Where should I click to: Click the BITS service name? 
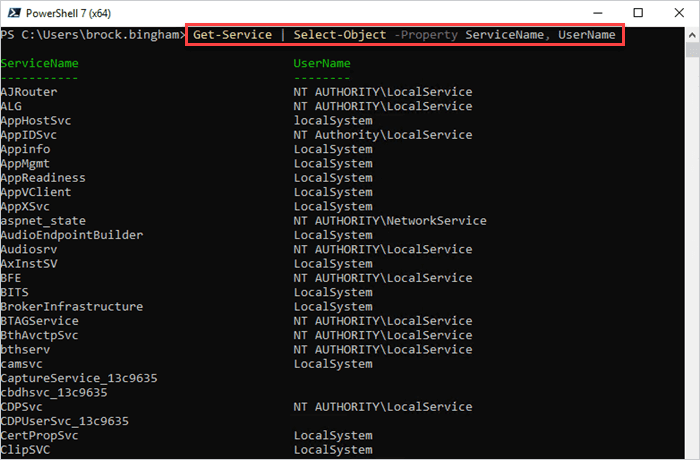pos(15,292)
